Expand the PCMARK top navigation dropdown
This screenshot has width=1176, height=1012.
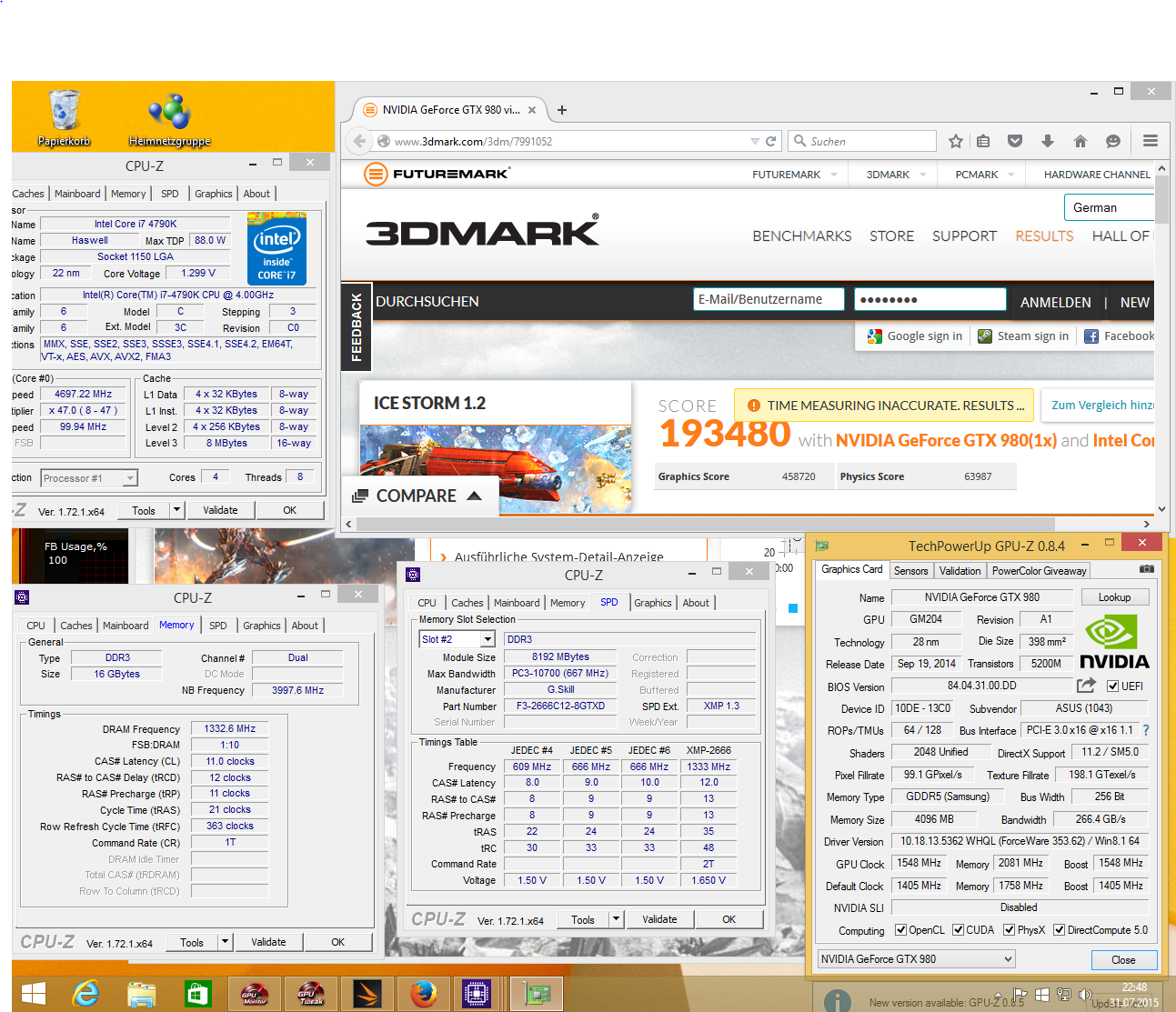pyautogui.click(x=1010, y=175)
